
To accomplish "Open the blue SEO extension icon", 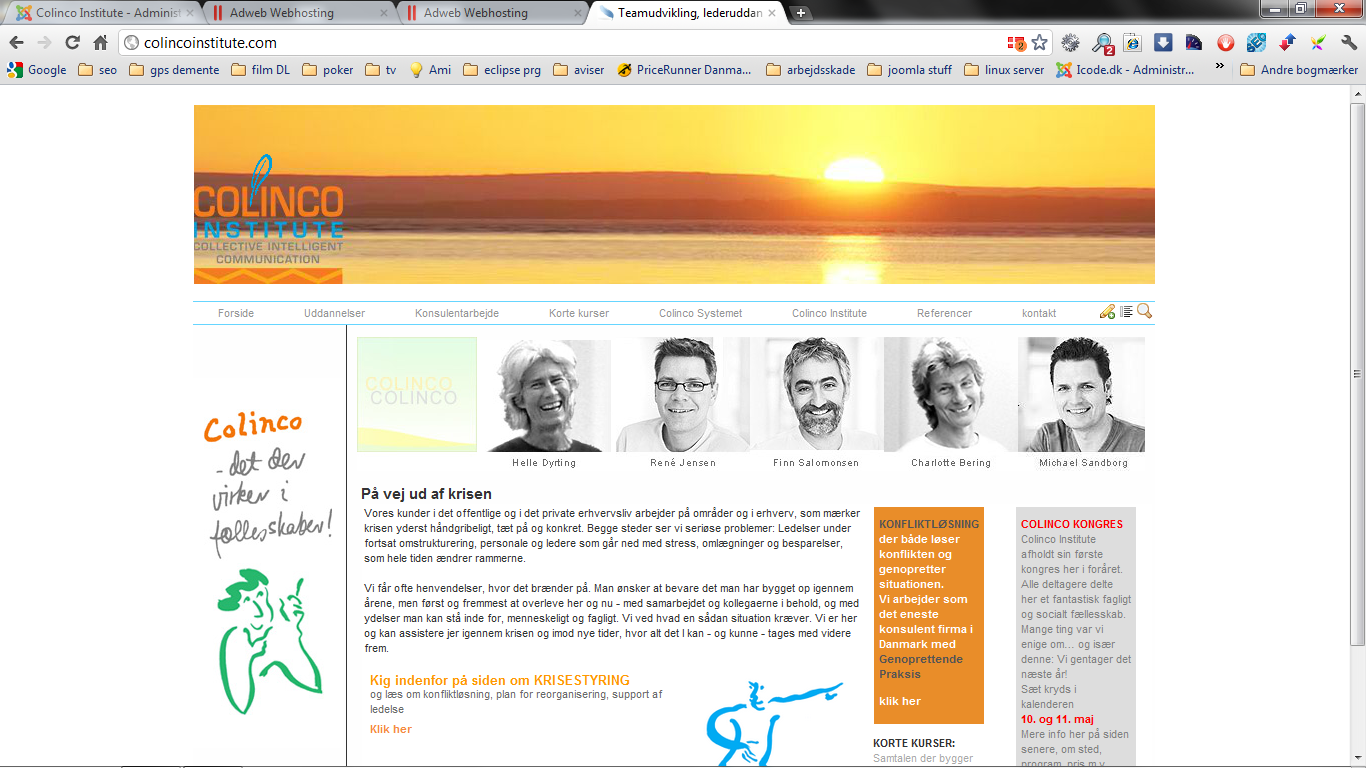I will click(1256, 43).
